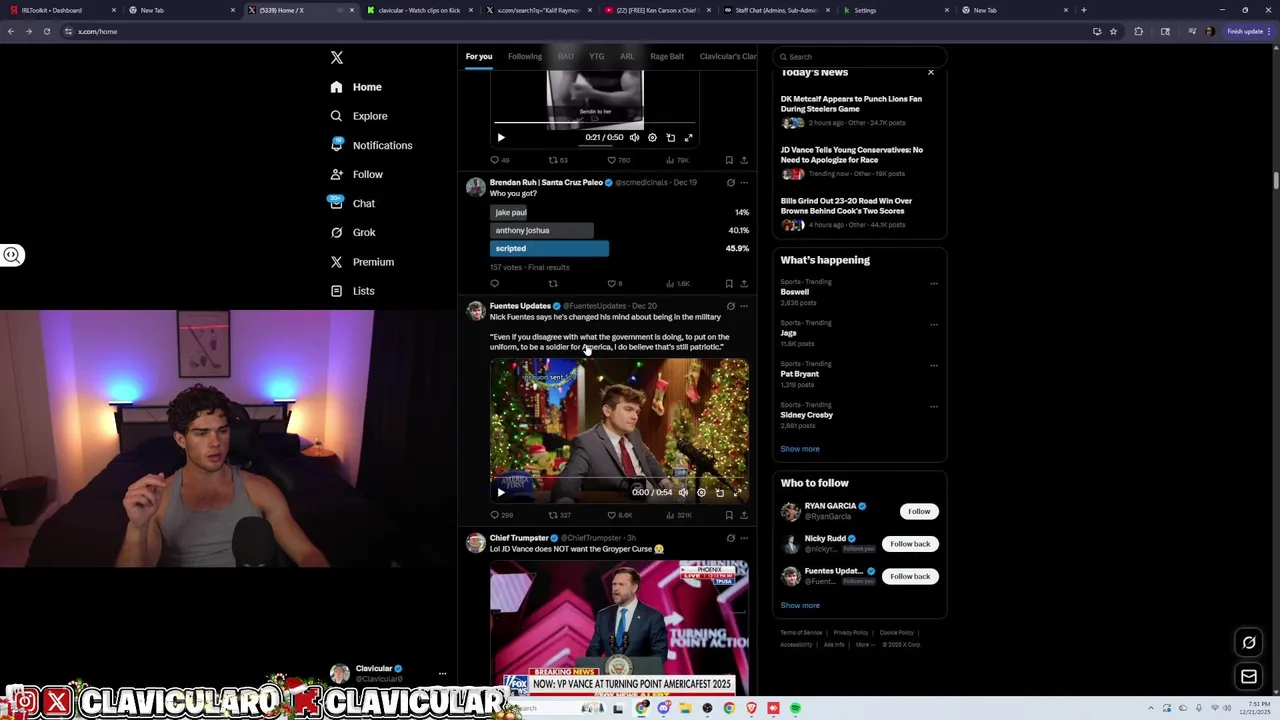Switch to Clavicular Watch clips on Kick tab
The height and width of the screenshot is (720, 1280).
(x=419, y=10)
